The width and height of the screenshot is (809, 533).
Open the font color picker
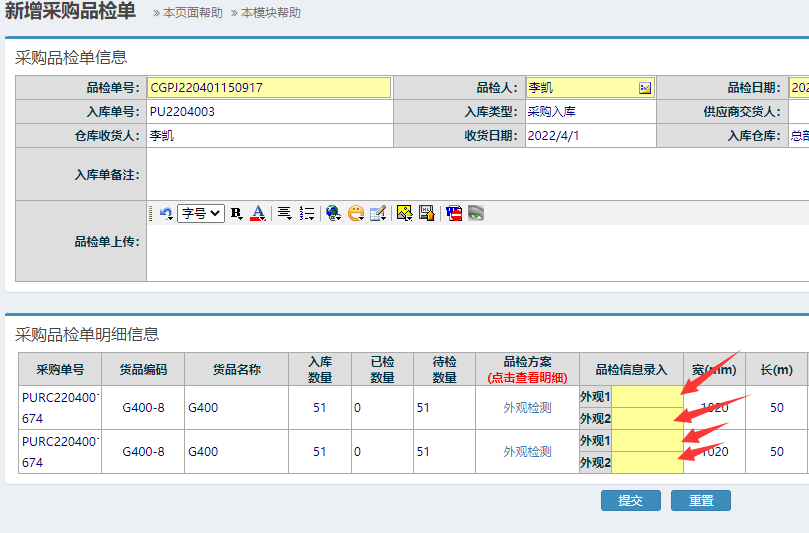[x=257, y=213]
